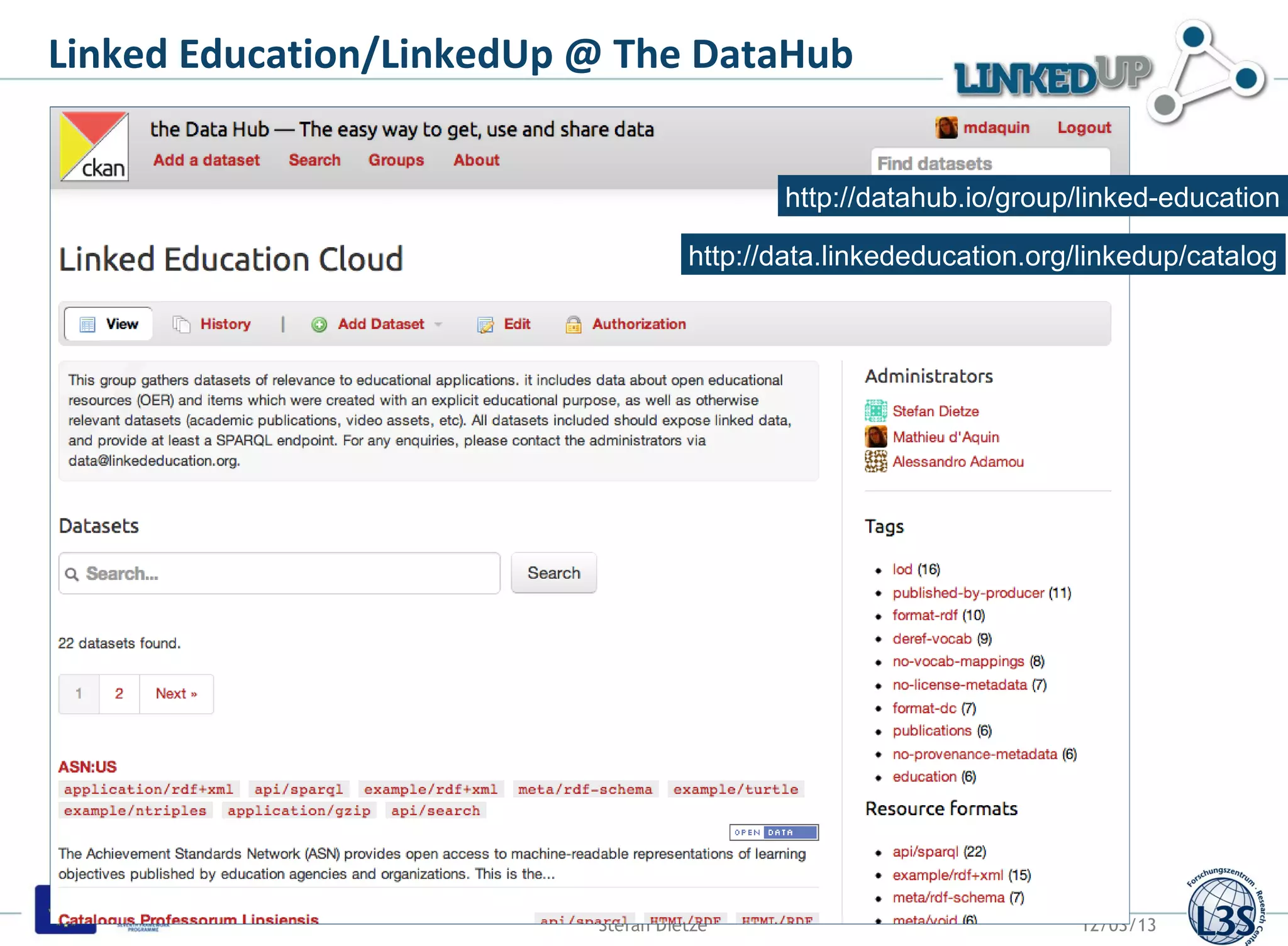1288x946 pixels.
Task: Switch to the History tab
Action: pyautogui.click(x=212, y=324)
